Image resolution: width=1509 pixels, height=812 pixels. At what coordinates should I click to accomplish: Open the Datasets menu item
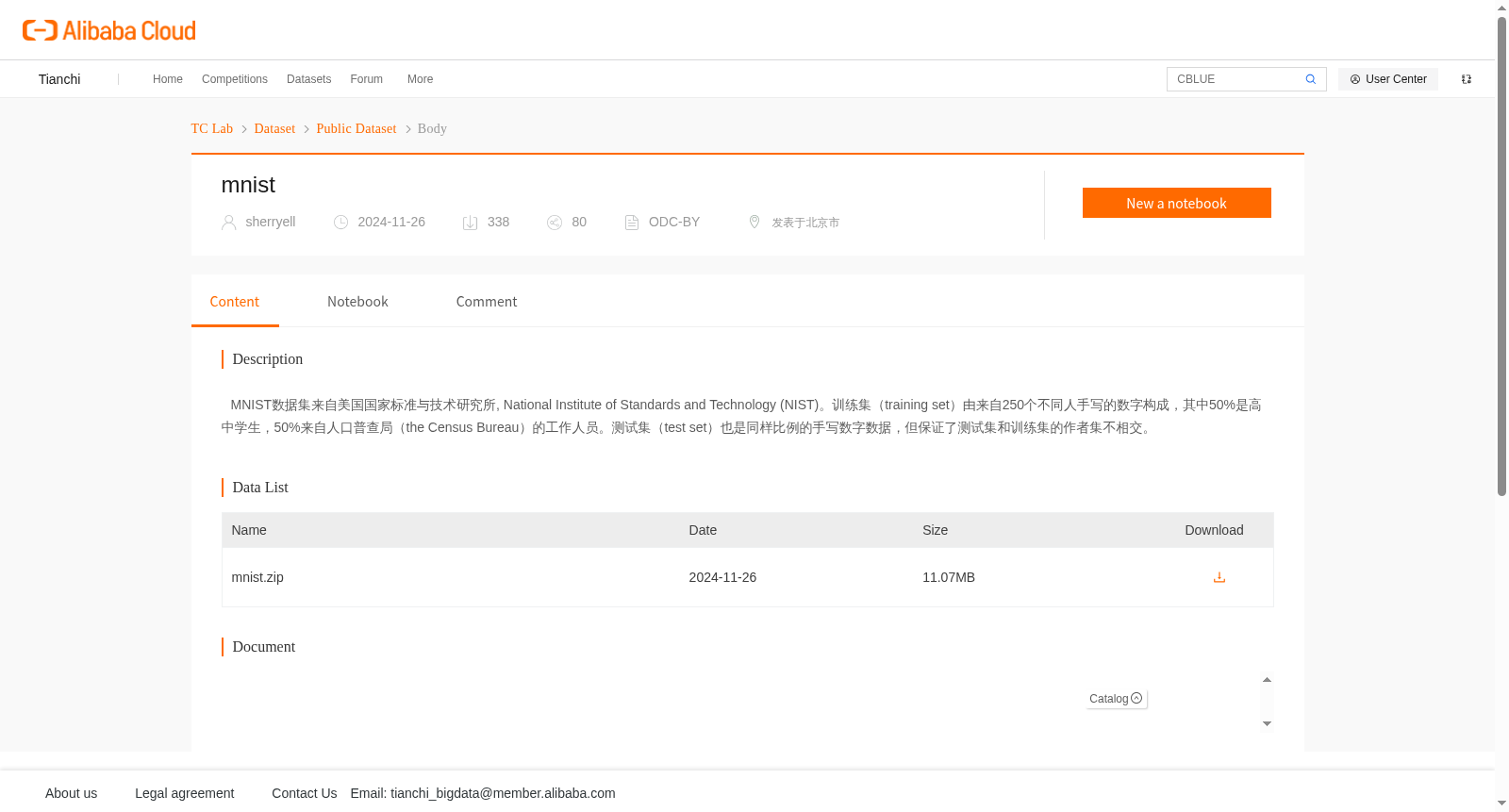point(309,79)
